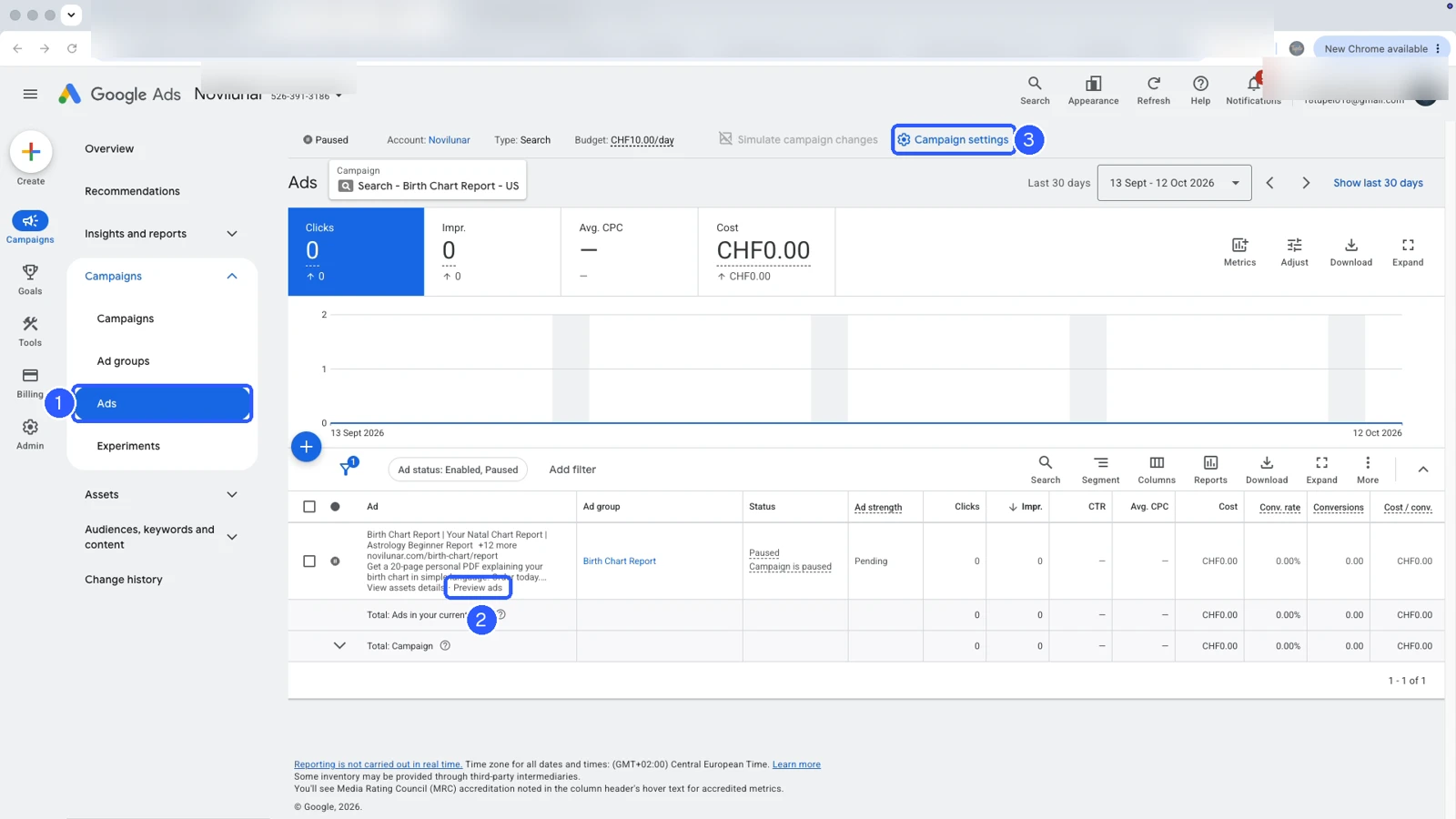Select the Clicks metric scorecard
This screenshot has width=1456, height=819.
point(356,252)
